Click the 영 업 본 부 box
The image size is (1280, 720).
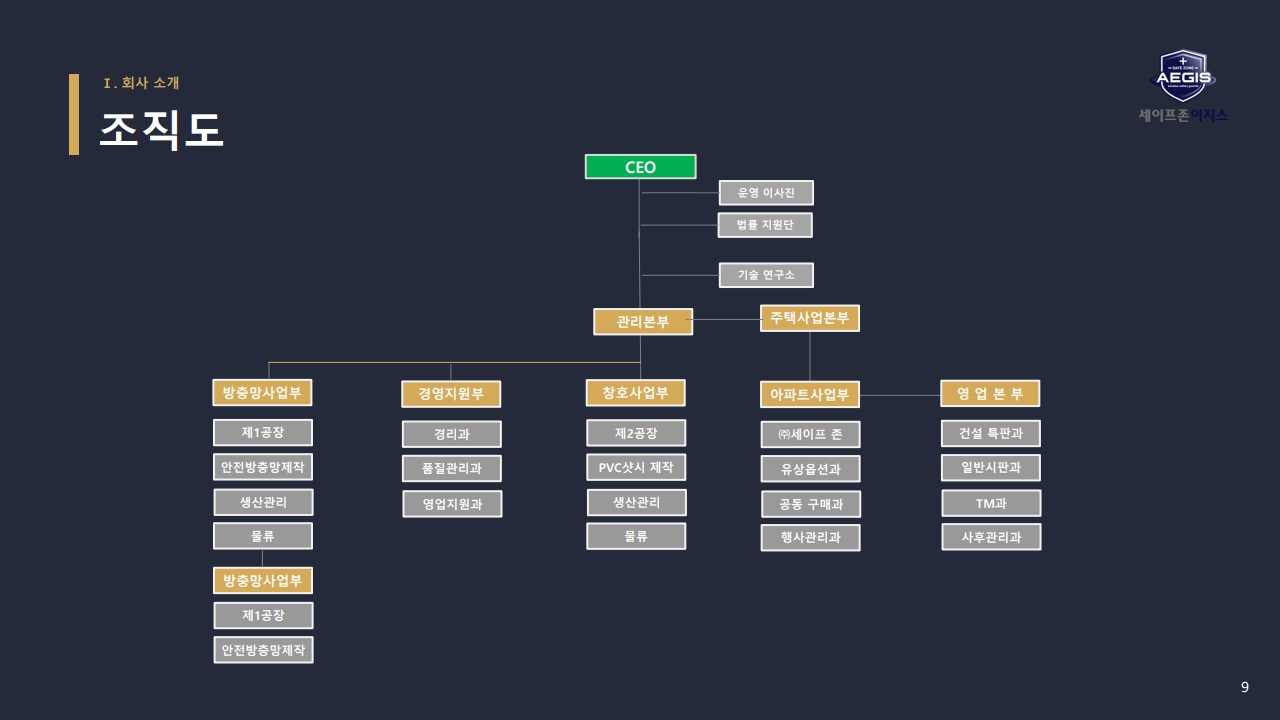(x=990, y=393)
